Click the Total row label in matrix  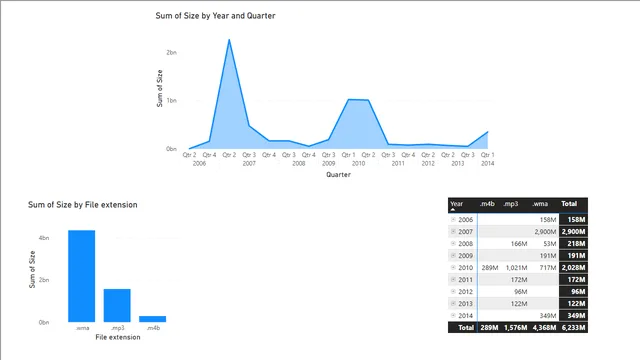pyautogui.click(x=466, y=327)
